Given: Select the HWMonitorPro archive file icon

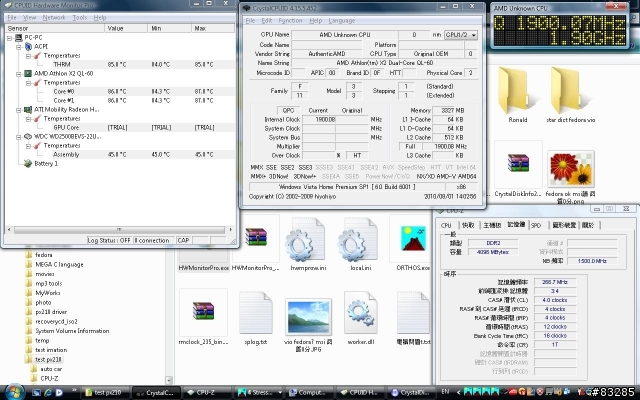Looking at the screenshot, I should [256, 238].
